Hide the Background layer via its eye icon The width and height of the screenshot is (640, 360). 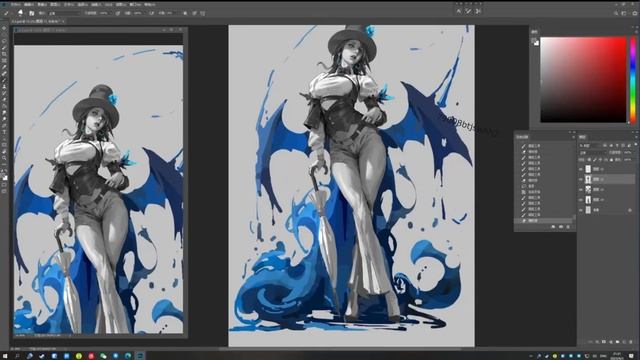tap(581, 210)
